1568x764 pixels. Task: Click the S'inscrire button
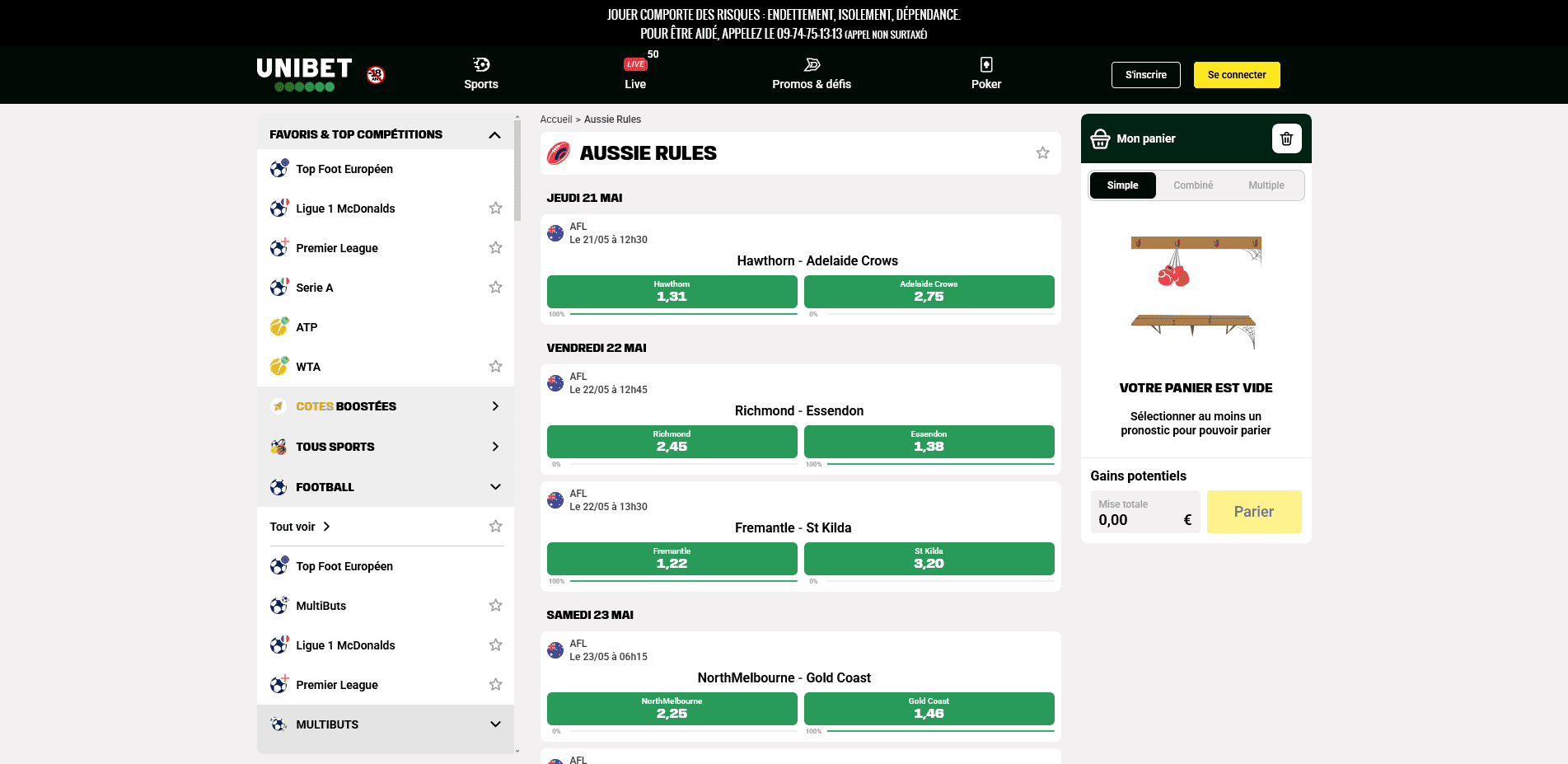[1145, 75]
